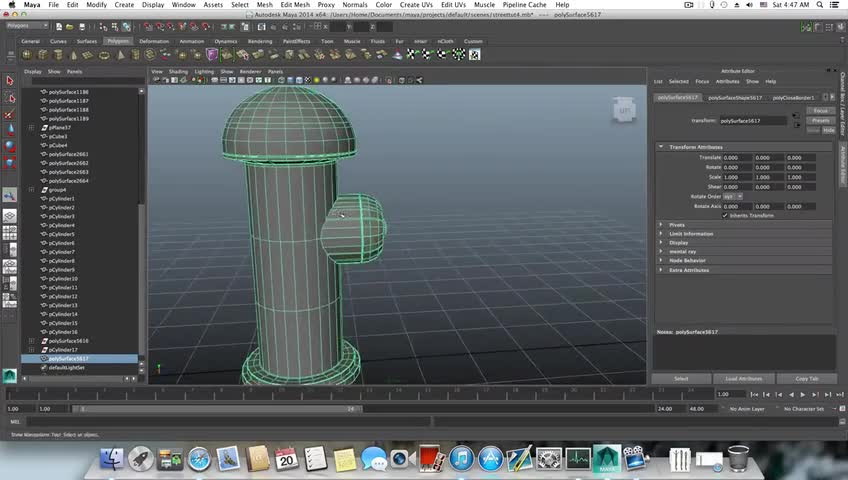The height and width of the screenshot is (480, 848).
Task: Click the polygon cube shelf icon
Action: [42, 55]
